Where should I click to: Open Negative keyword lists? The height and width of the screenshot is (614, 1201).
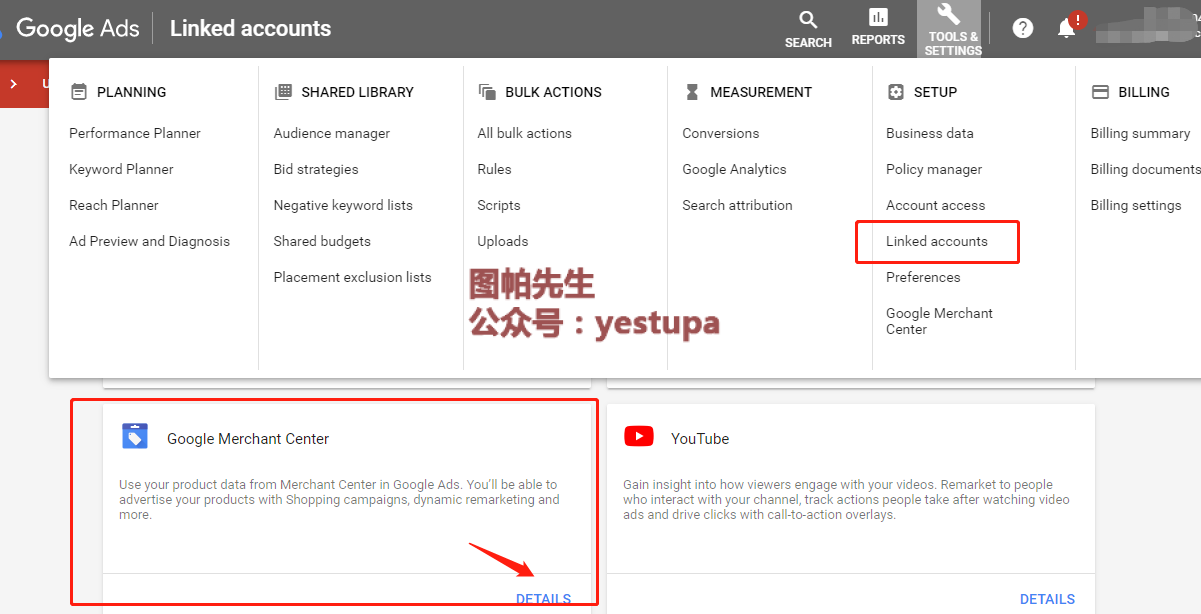[x=343, y=205]
